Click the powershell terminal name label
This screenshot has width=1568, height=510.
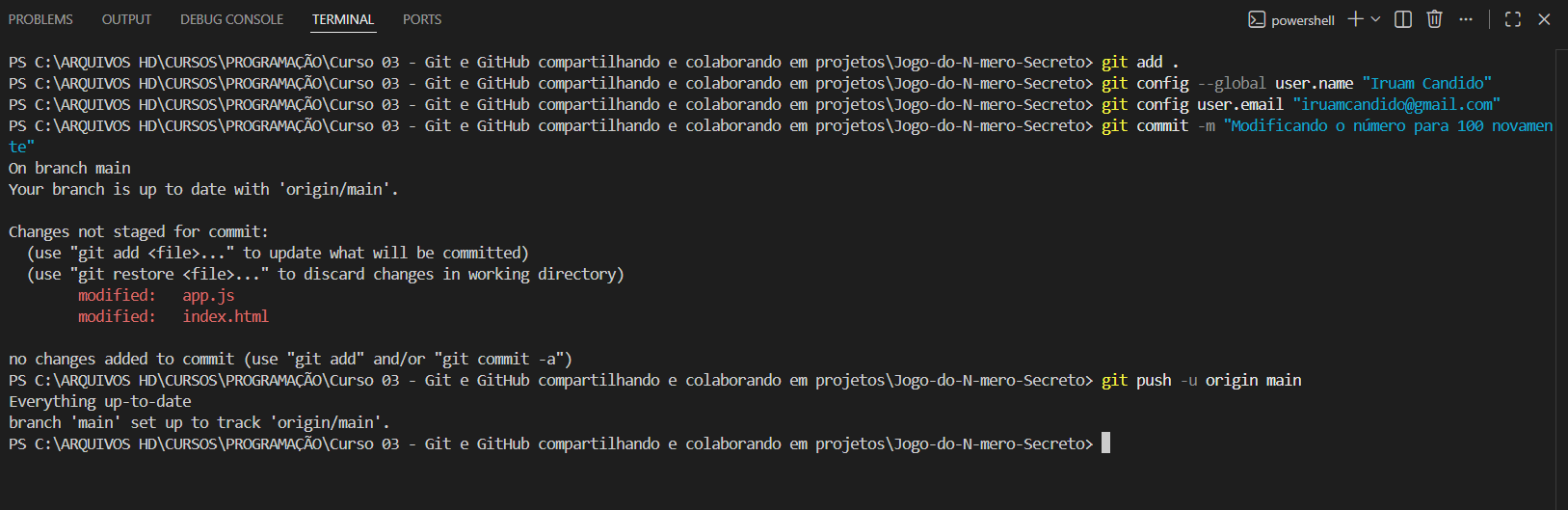[1303, 20]
